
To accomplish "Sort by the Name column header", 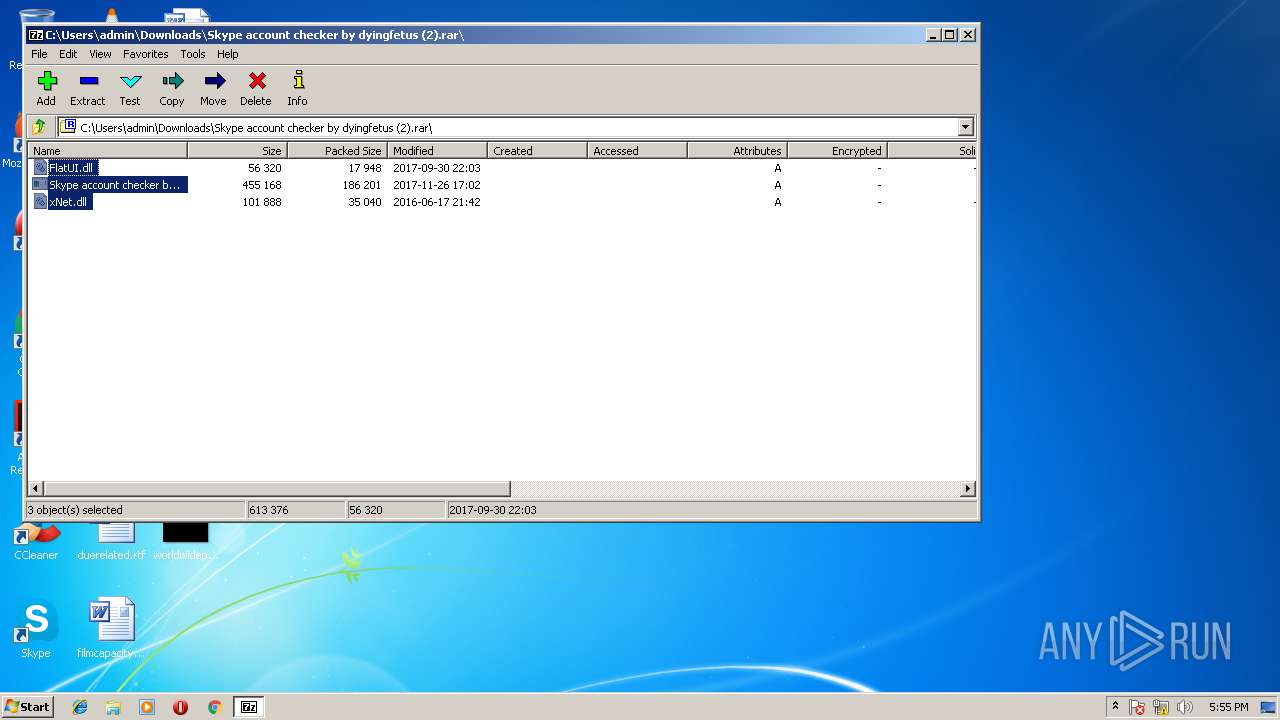I will tap(108, 151).
